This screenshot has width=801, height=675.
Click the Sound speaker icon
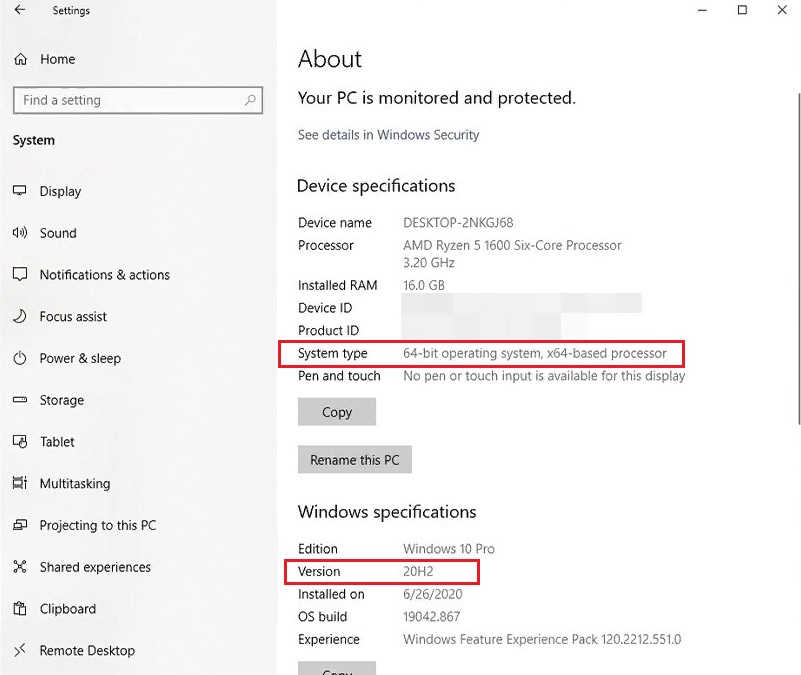[x=19, y=233]
